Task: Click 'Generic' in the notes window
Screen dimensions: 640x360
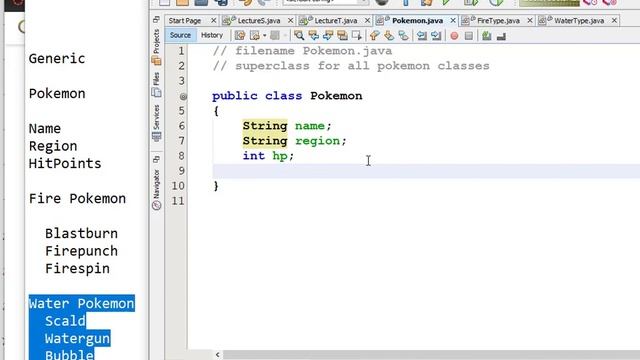Action: point(57,58)
